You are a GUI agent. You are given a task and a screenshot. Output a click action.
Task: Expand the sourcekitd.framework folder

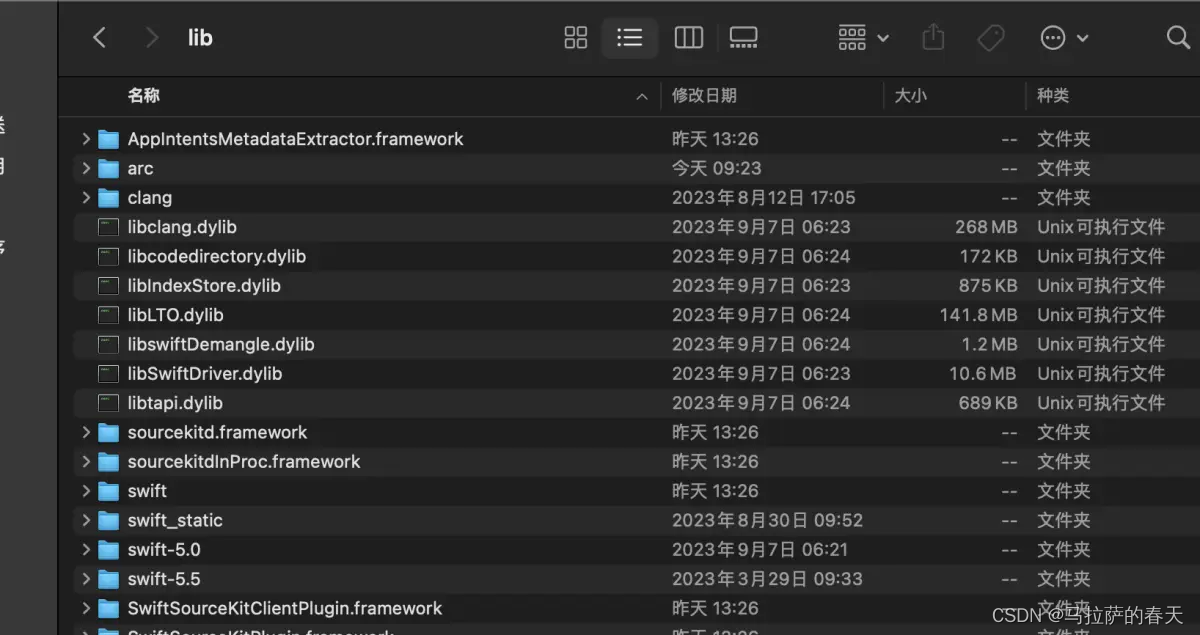pos(86,432)
